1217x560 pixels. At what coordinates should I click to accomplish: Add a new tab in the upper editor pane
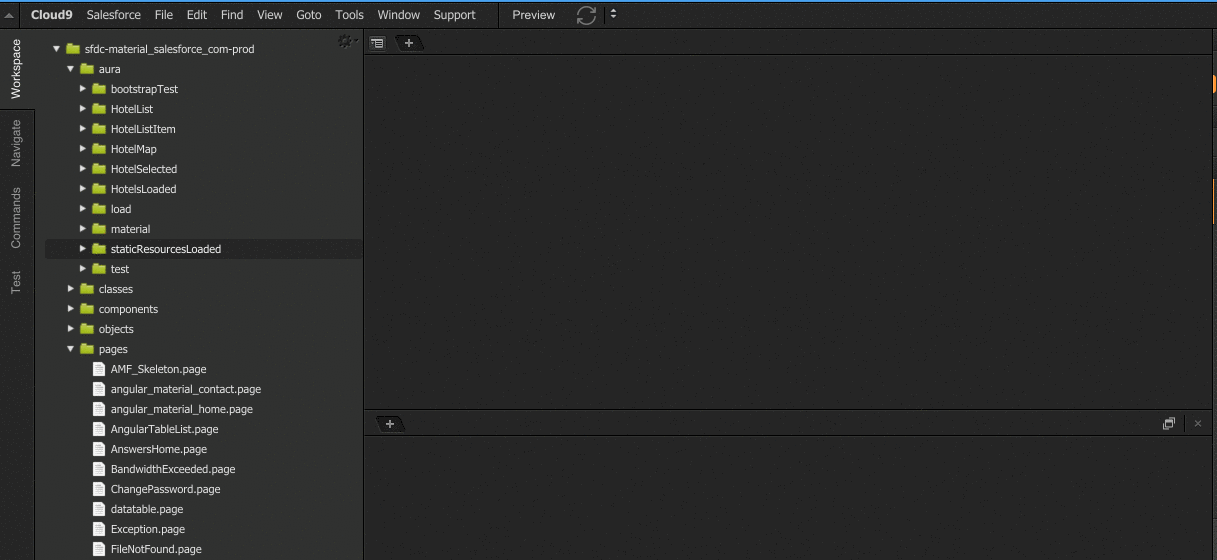tap(409, 43)
